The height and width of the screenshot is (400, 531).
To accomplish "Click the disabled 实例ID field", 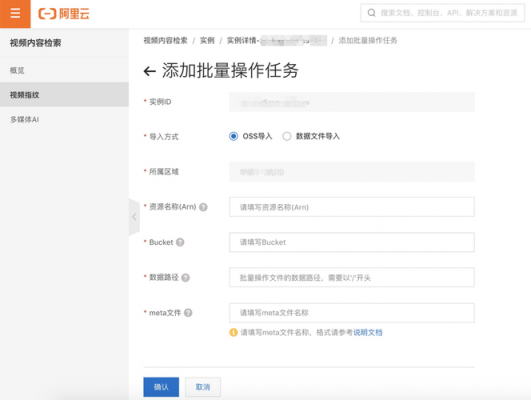I will pyautogui.click(x=352, y=102).
